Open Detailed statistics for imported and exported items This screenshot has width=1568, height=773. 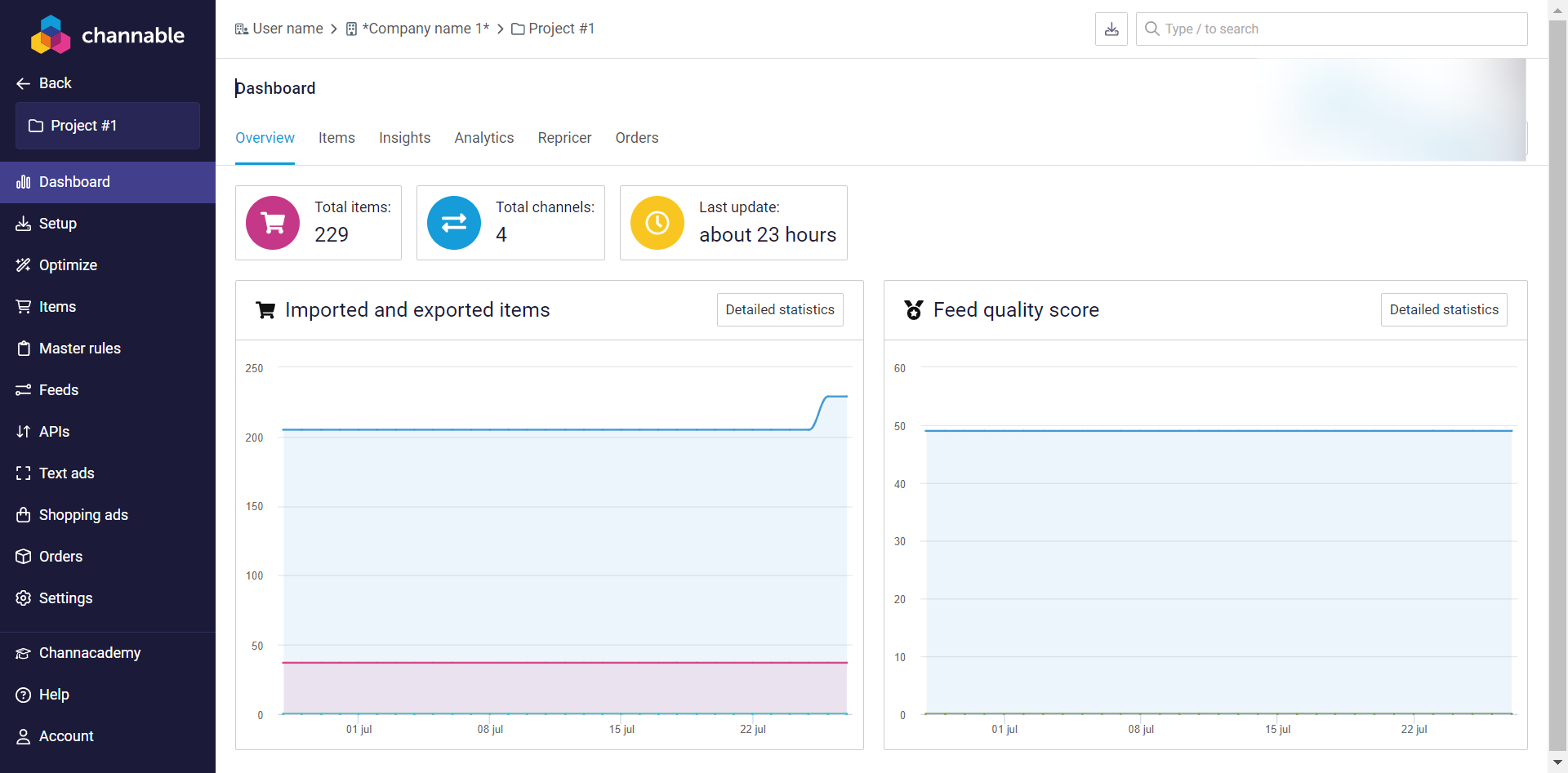click(x=779, y=310)
